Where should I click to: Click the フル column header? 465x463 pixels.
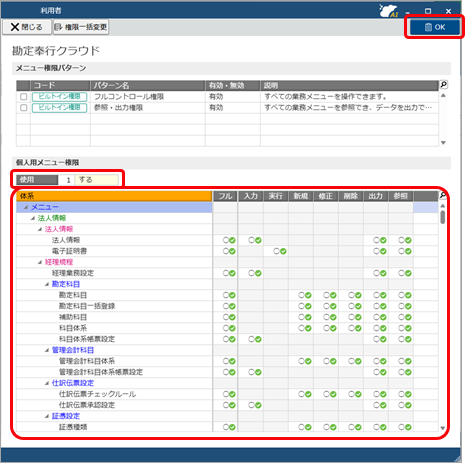pyautogui.click(x=225, y=196)
